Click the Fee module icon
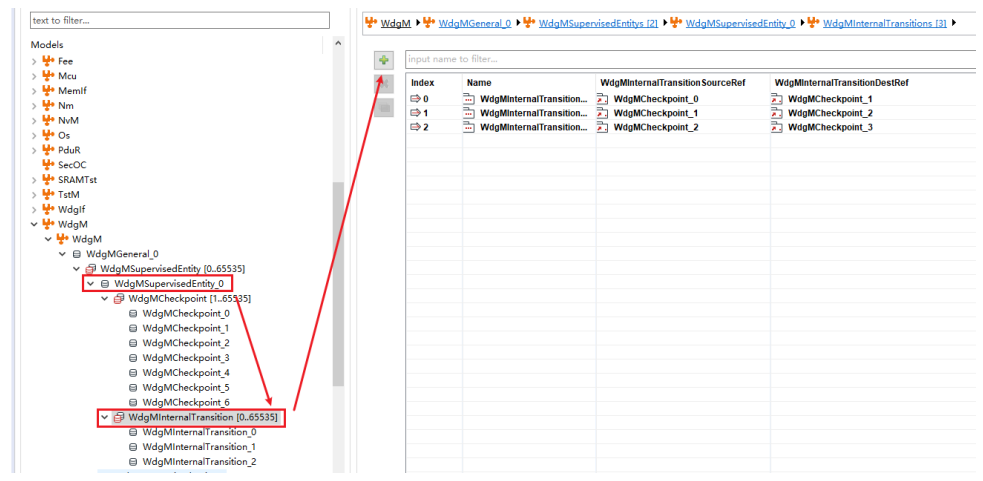 coord(48,61)
